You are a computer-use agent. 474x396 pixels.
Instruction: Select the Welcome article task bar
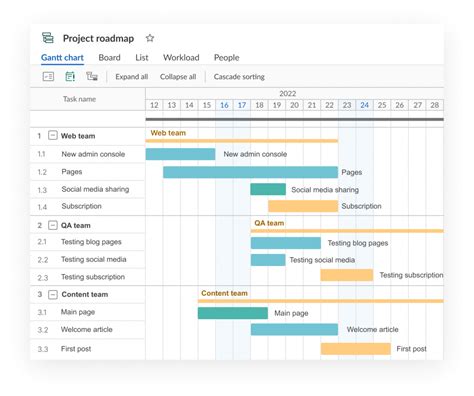(294, 329)
